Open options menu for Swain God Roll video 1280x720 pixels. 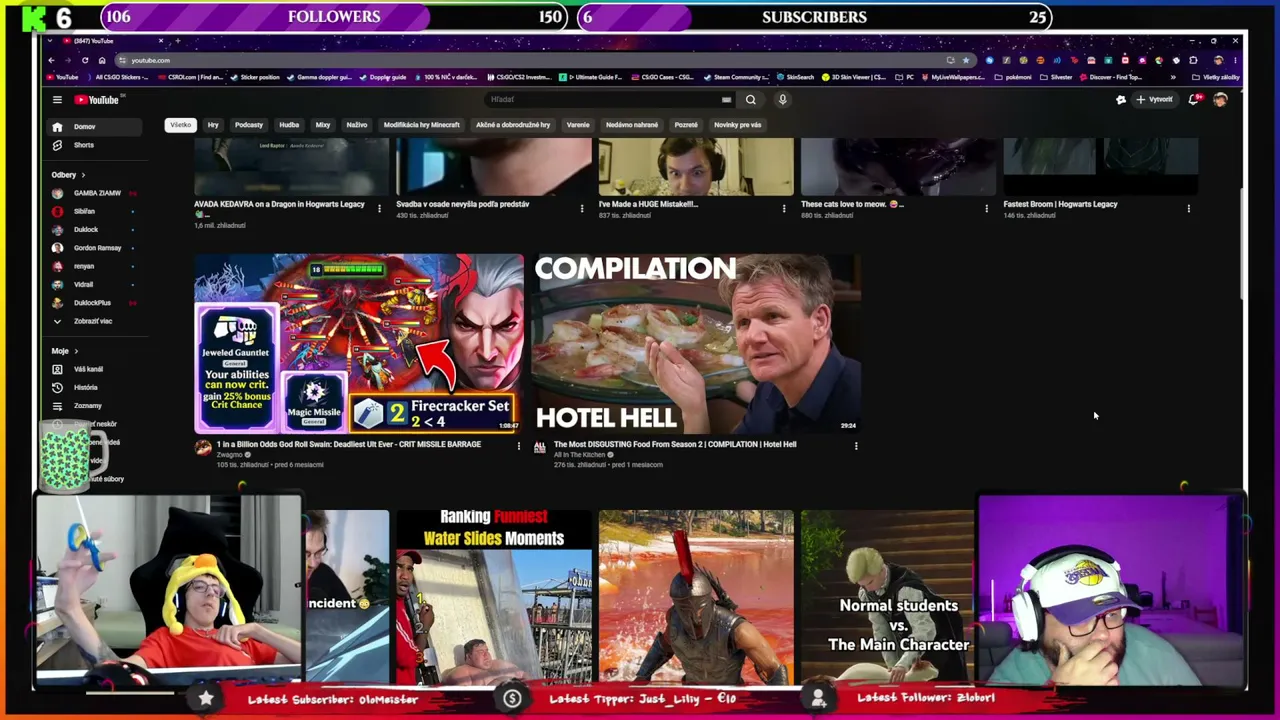click(x=518, y=446)
